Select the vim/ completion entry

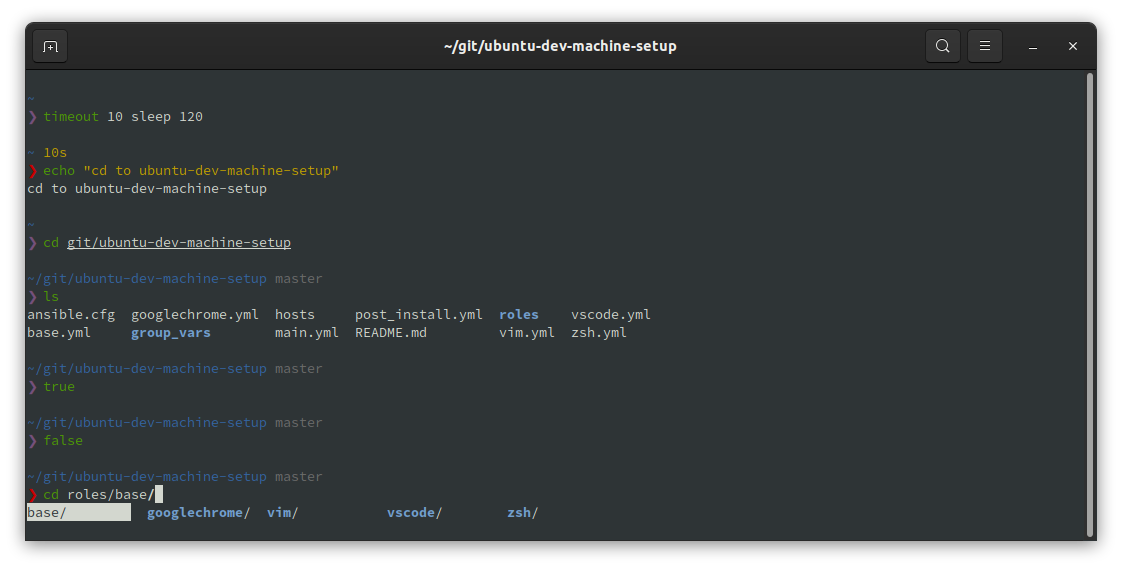(282, 512)
